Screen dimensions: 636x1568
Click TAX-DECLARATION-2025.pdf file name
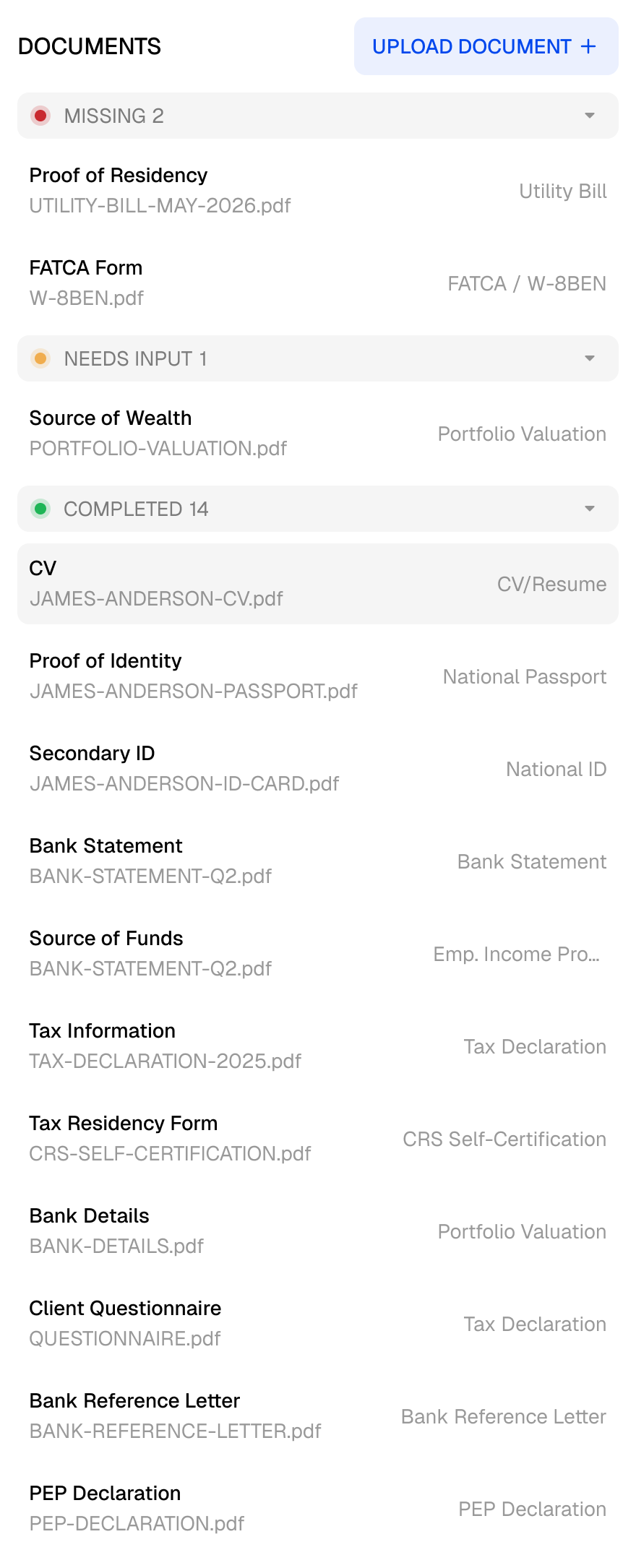coord(166,1061)
